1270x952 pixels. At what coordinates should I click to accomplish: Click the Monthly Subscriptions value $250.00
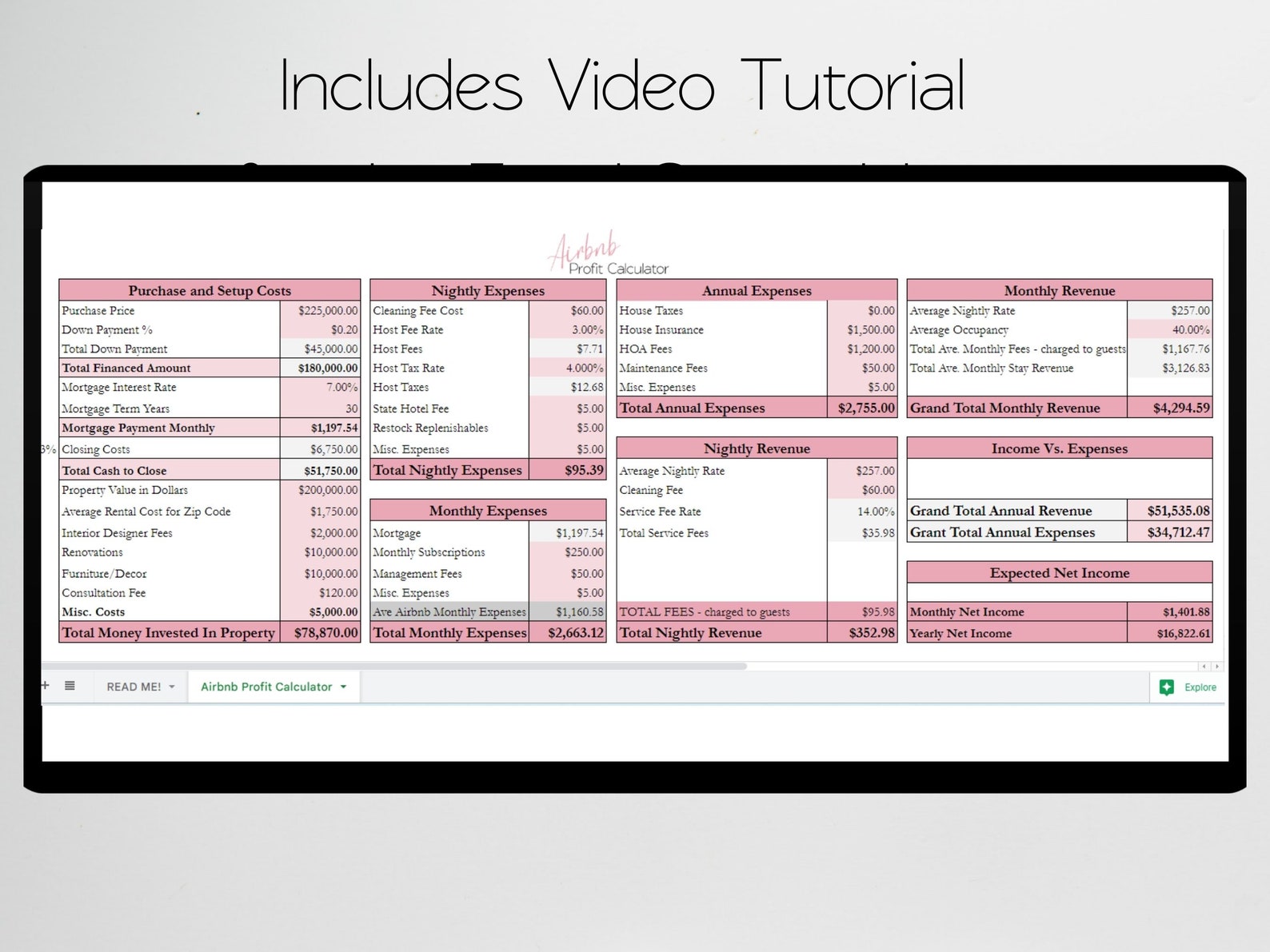[567, 552]
